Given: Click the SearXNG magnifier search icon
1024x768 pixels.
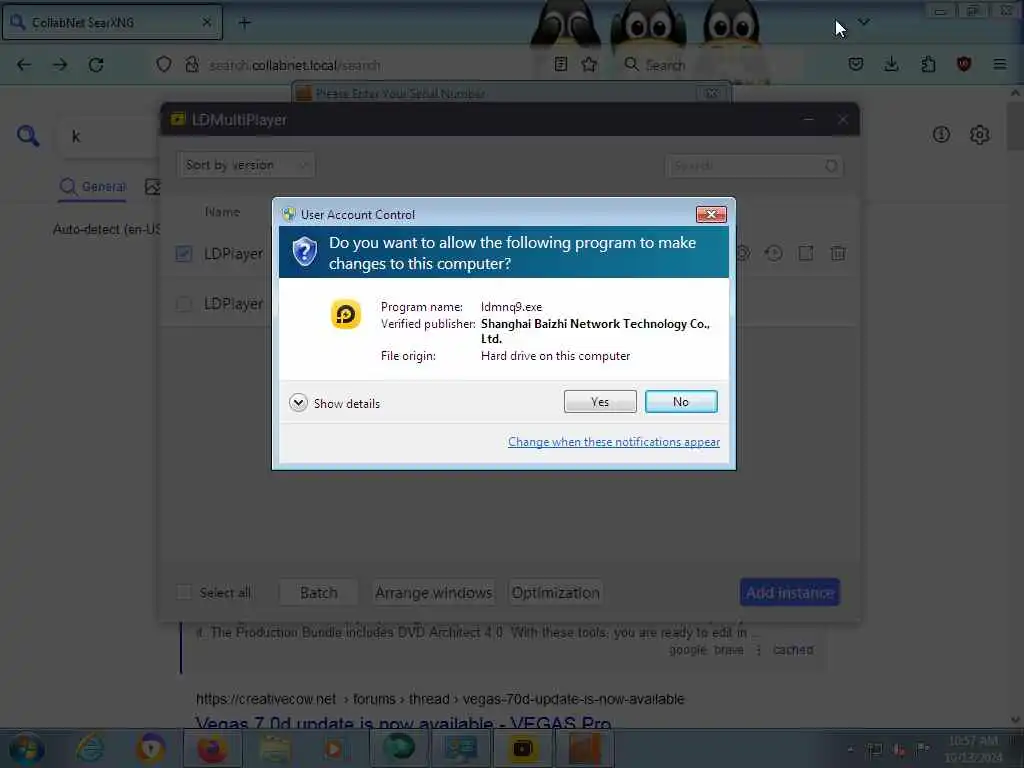Looking at the screenshot, I should (28, 136).
